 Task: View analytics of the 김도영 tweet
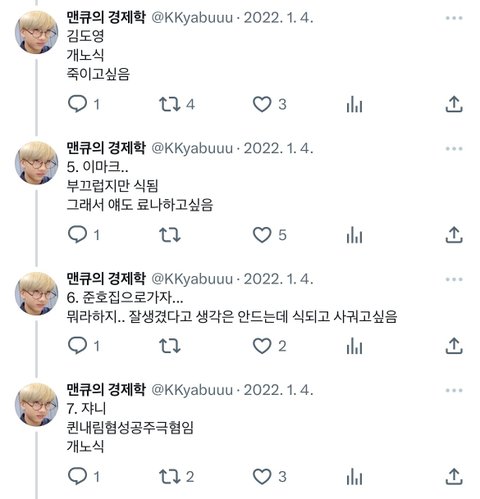[x=354, y=104]
